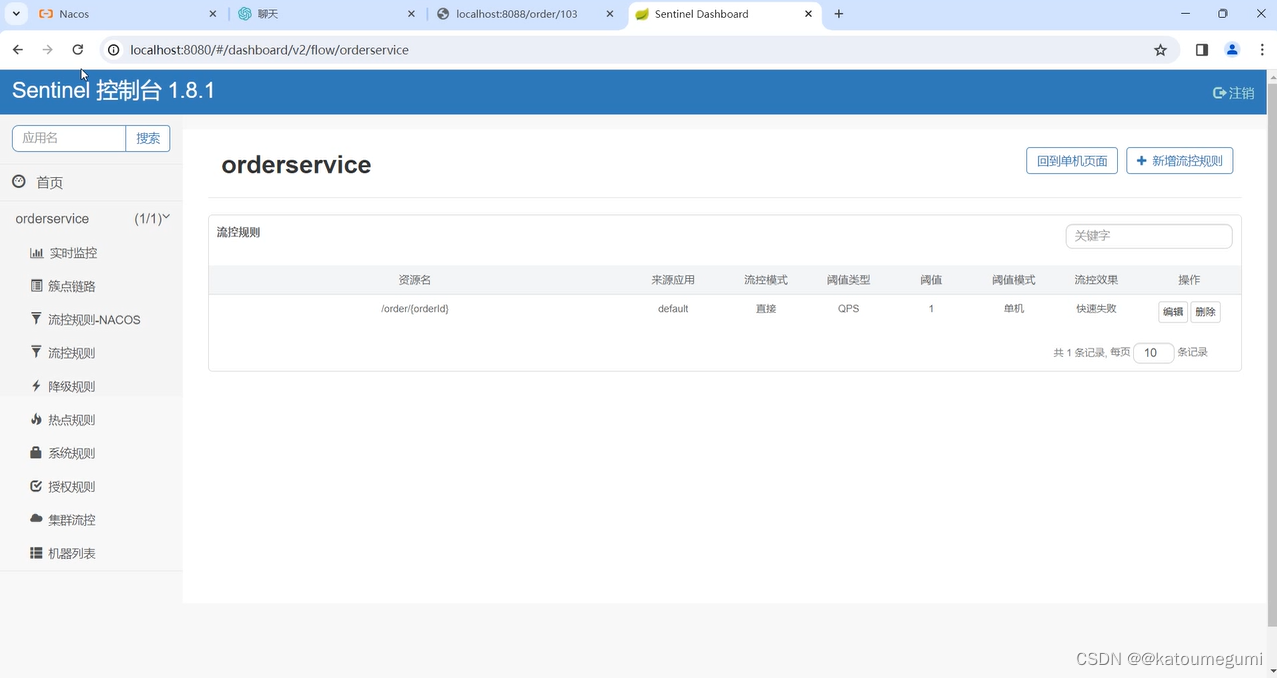Select the orderservice app in sidebar
Image resolution: width=1277 pixels, height=678 pixels.
tap(52, 219)
